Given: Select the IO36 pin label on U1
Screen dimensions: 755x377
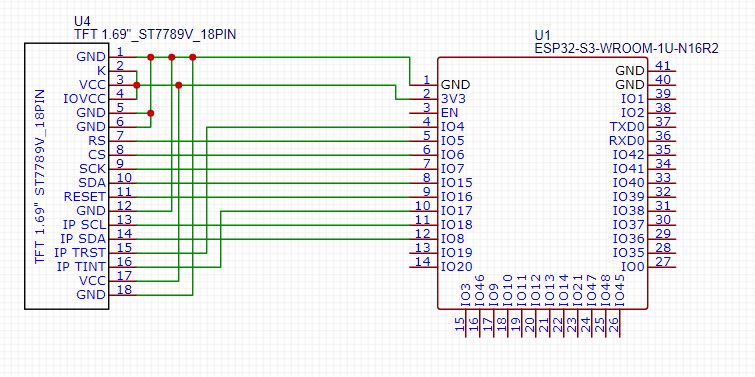Looking at the screenshot, I should [x=628, y=238].
